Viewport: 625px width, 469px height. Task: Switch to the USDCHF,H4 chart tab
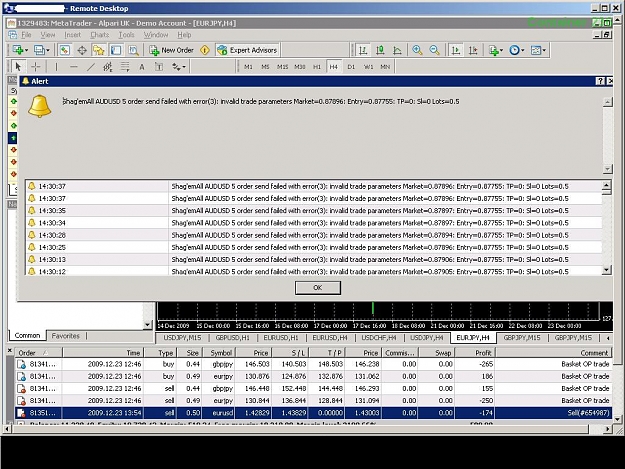379,338
